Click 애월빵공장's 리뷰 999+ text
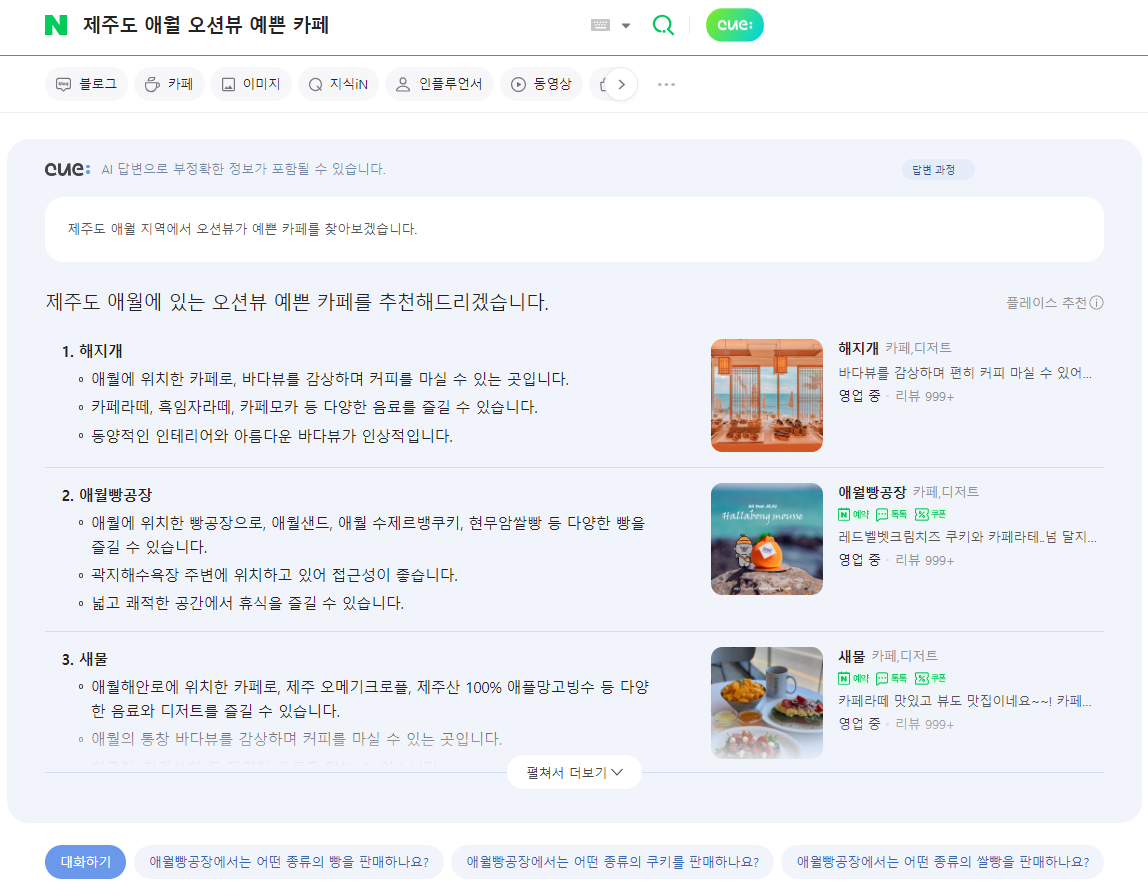 tap(925, 560)
